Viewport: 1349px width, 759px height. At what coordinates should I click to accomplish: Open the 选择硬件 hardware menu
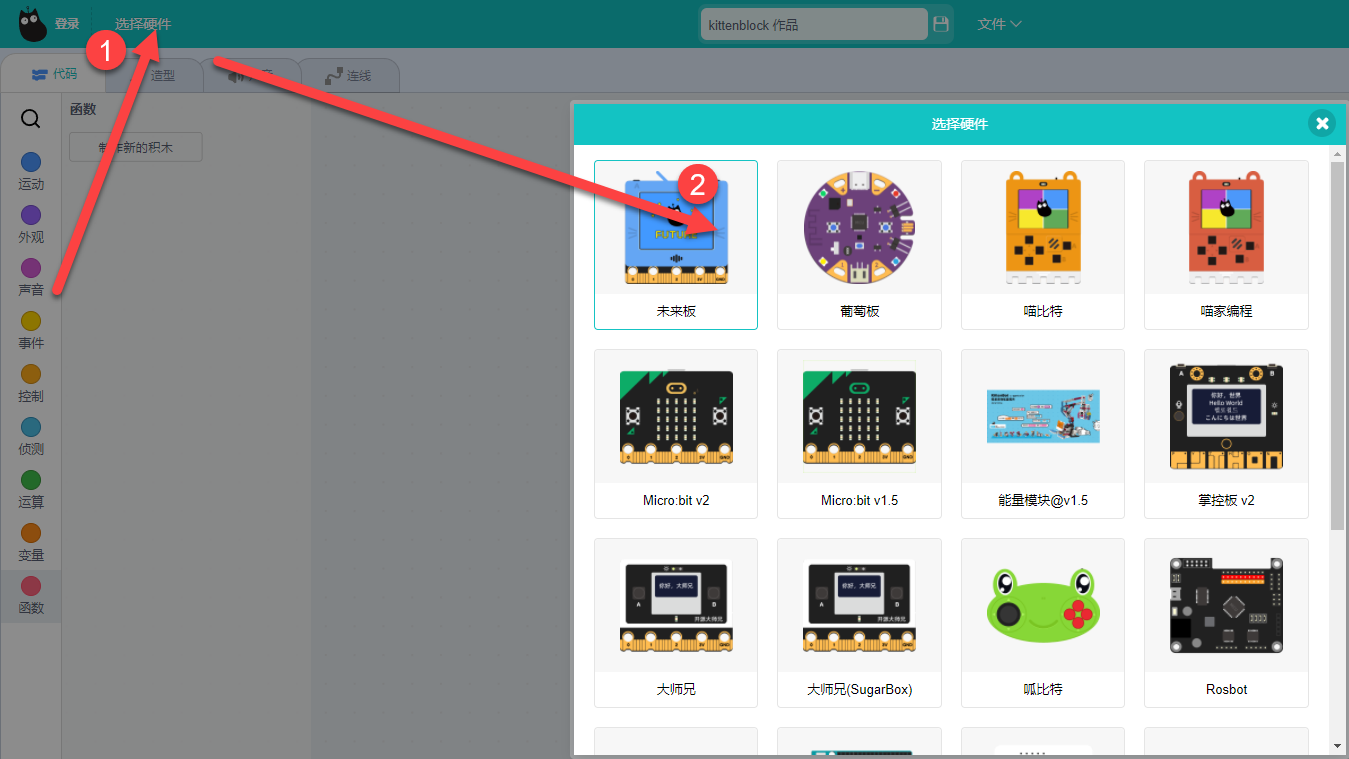coord(143,24)
